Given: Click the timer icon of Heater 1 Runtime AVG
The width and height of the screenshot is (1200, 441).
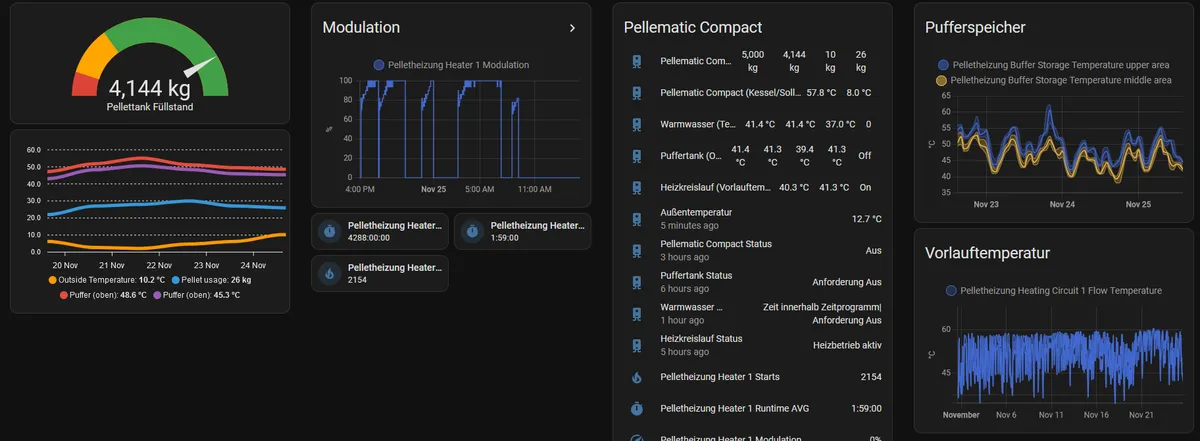Looking at the screenshot, I should [637, 408].
